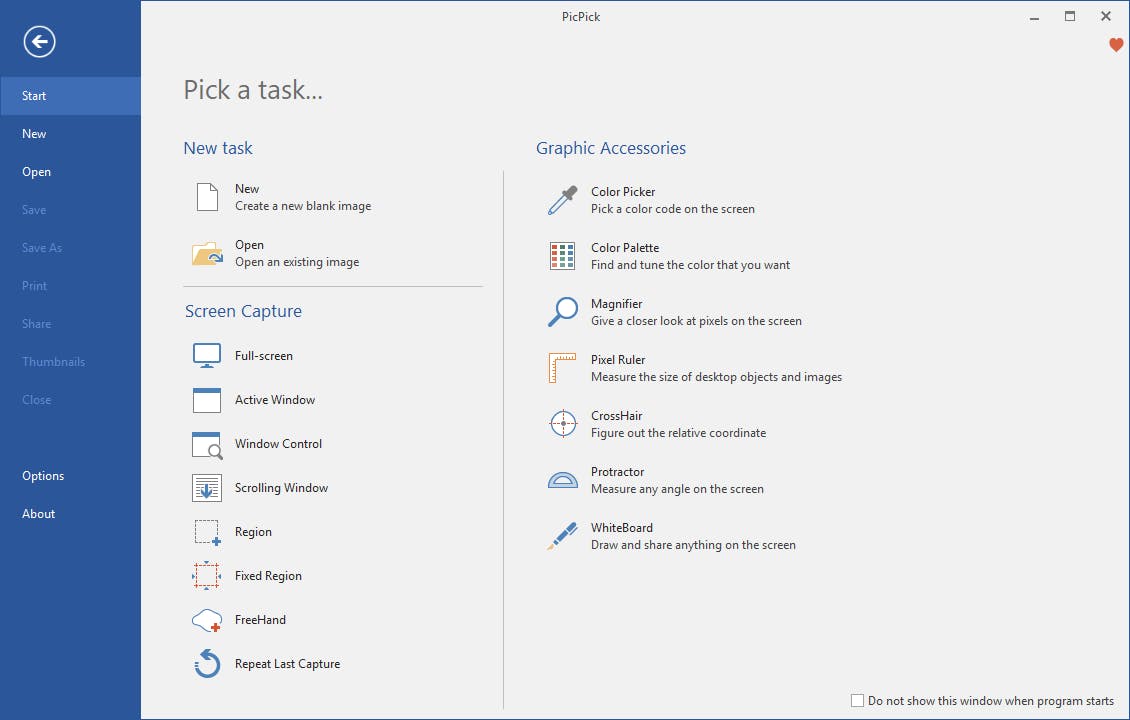The image size is (1130, 720).
Task: Open the Protractor icon
Action: [563, 480]
